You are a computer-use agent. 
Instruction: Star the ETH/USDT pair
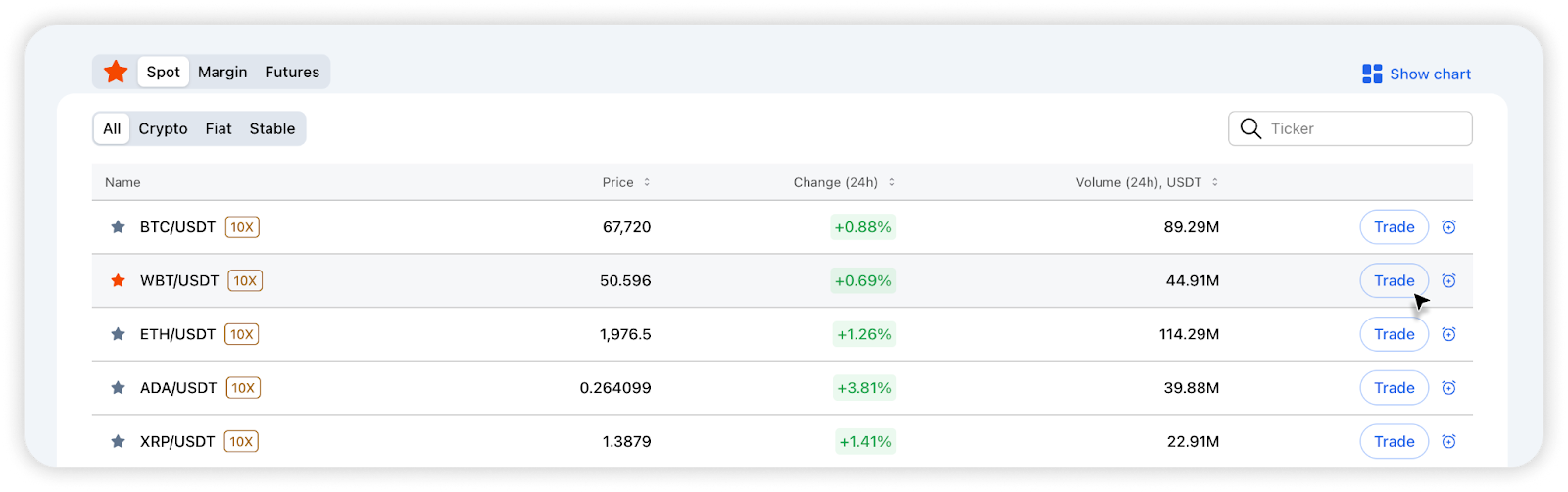[118, 334]
